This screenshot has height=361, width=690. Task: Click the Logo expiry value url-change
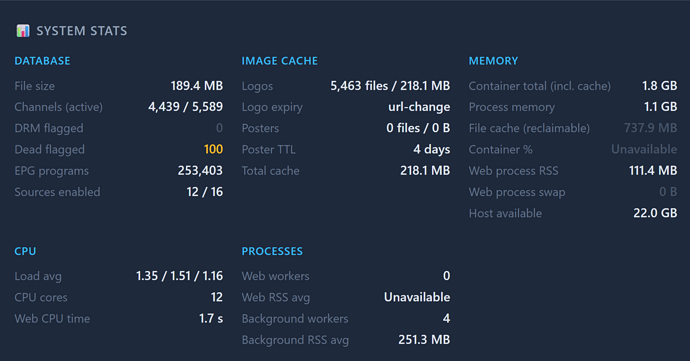[x=419, y=107]
